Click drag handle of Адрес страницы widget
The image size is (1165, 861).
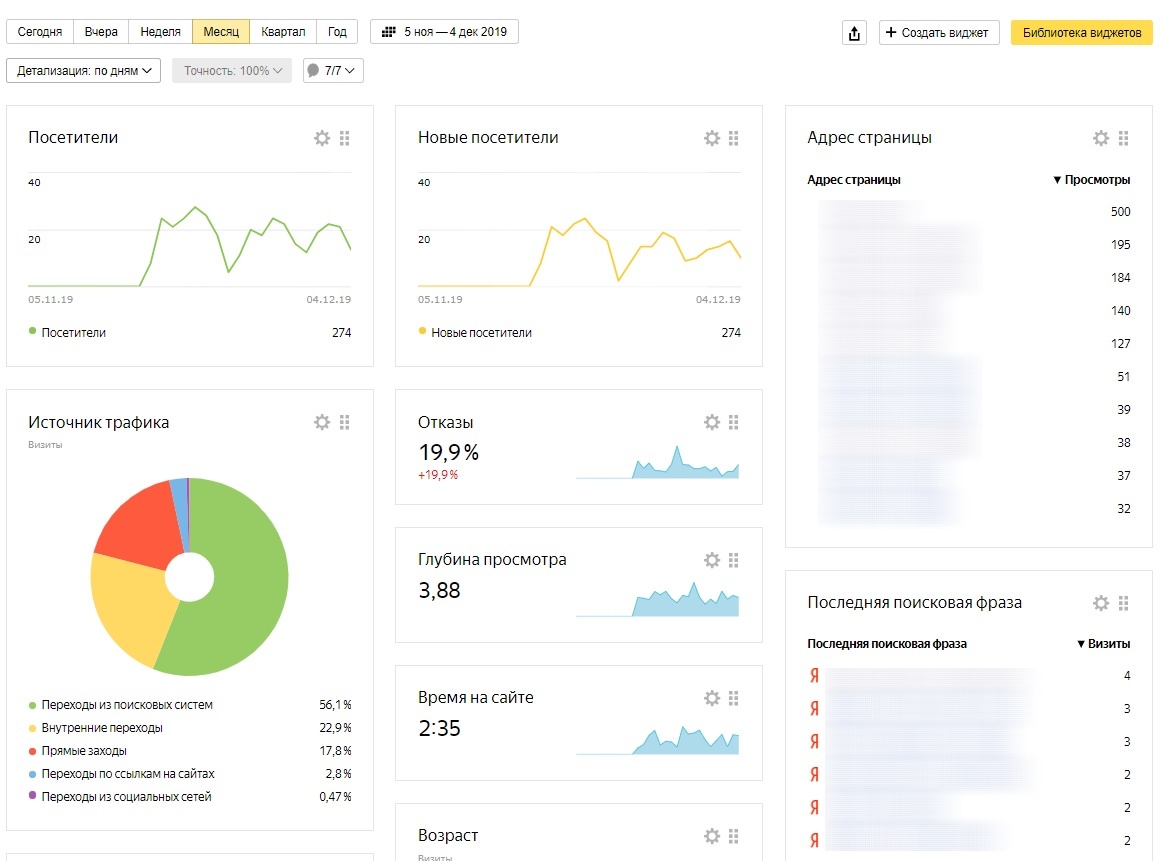click(x=1123, y=138)
